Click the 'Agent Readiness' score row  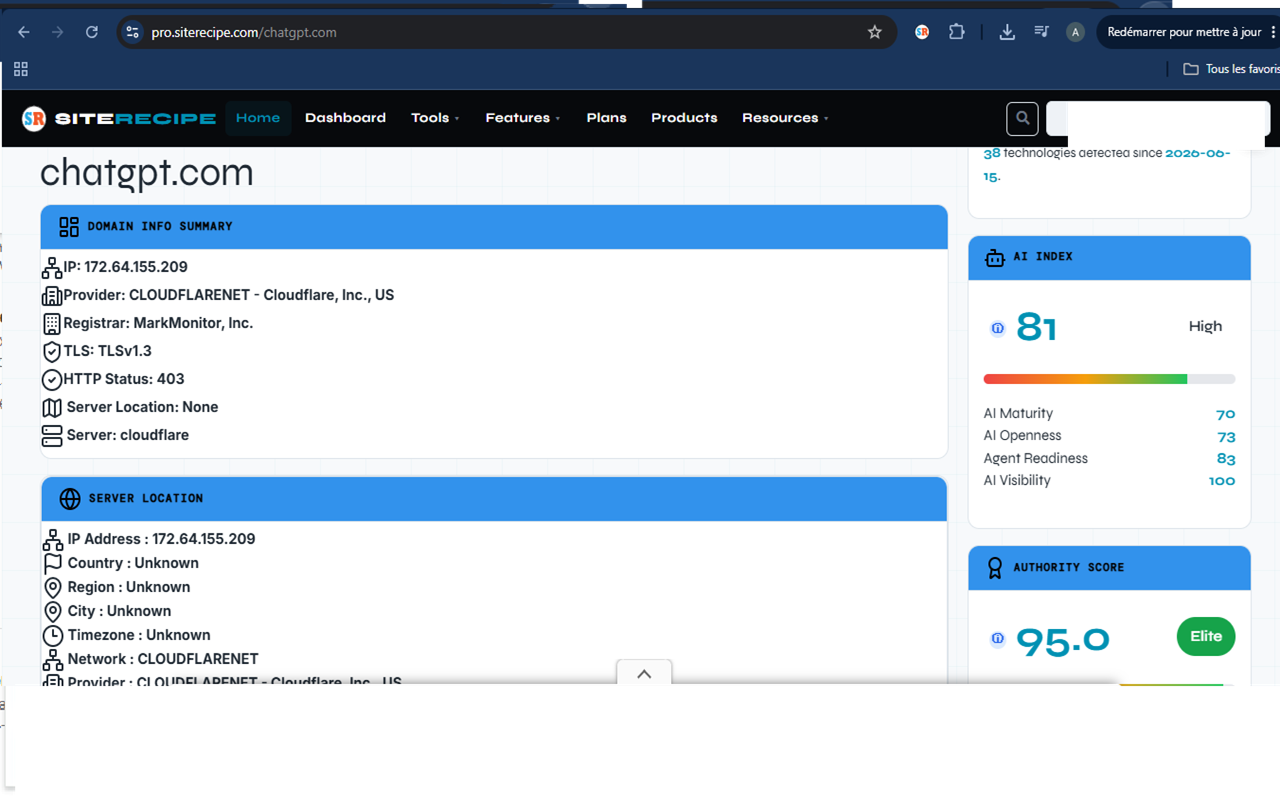point(1109,458)
